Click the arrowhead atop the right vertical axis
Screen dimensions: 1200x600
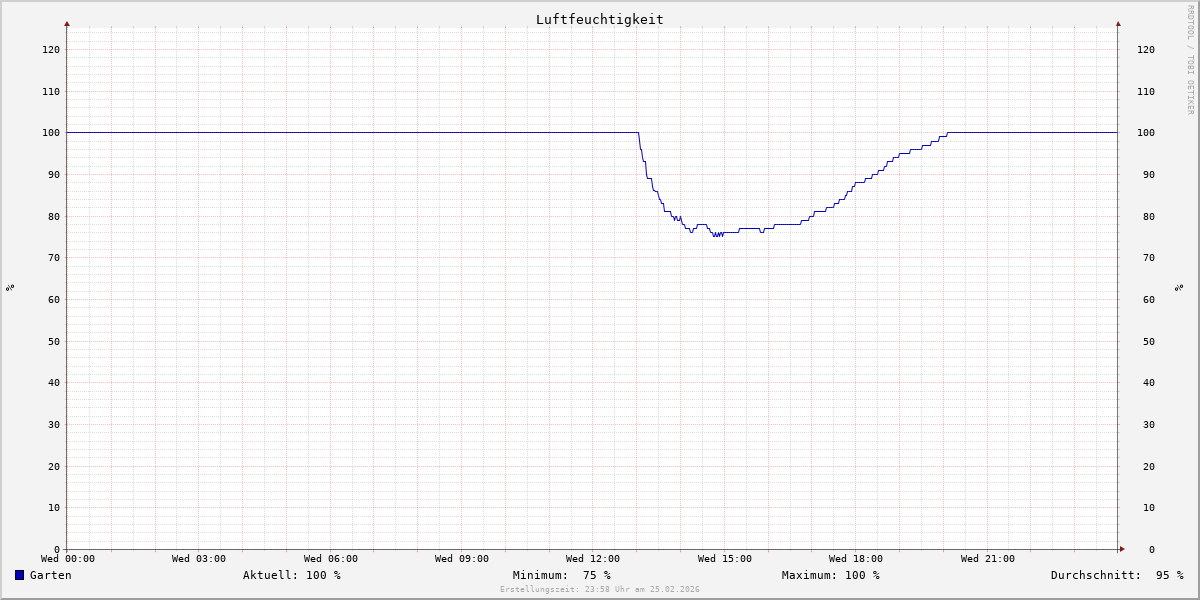click(1118, 23)
